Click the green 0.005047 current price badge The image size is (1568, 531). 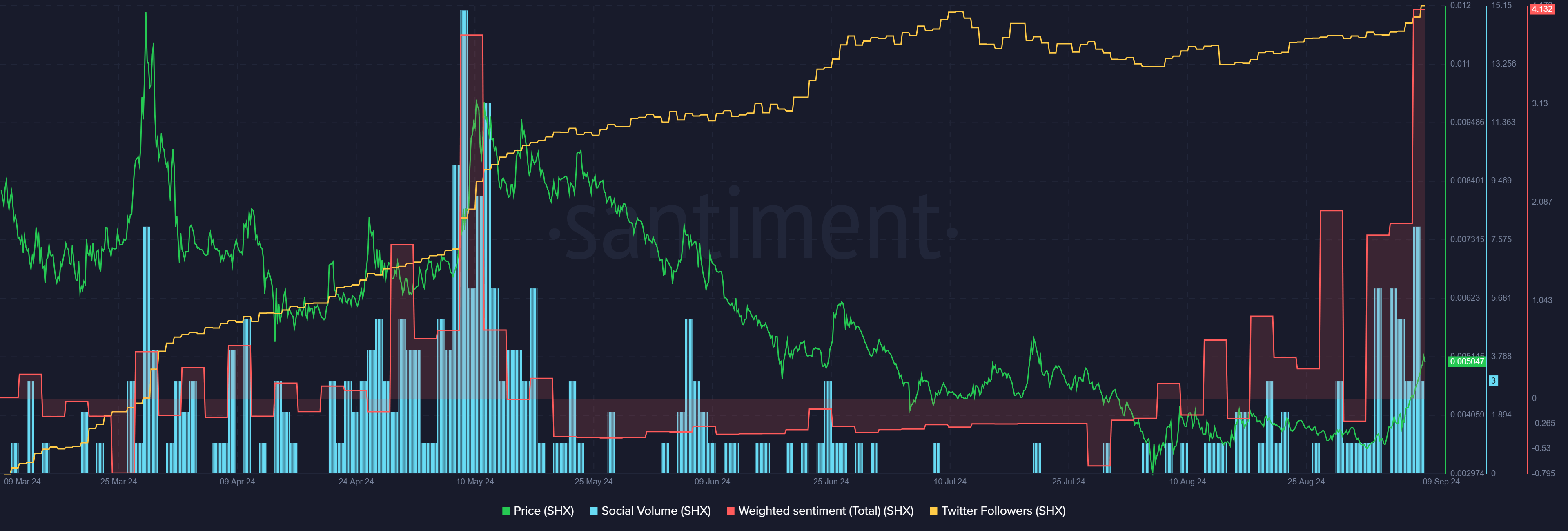(x=1467, y=362)
